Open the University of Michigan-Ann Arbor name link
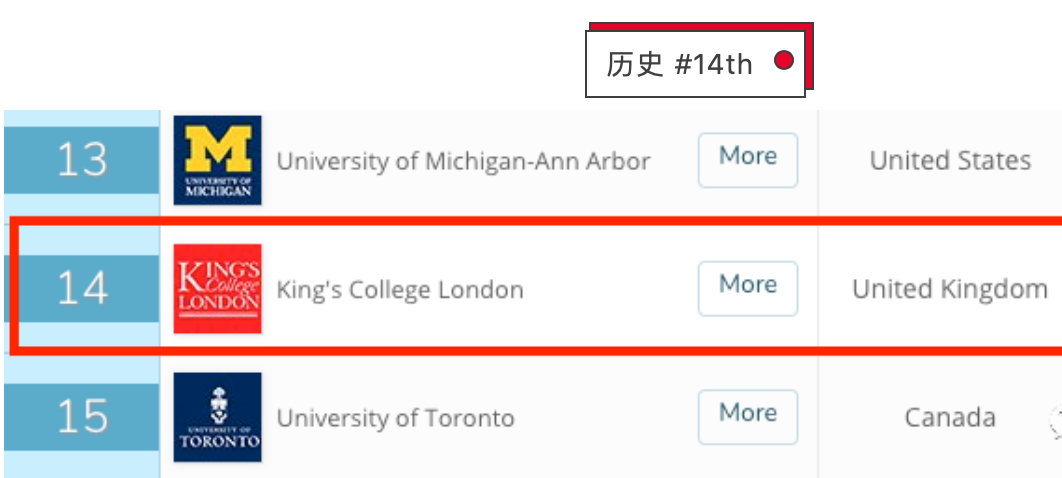 pos(463,161)
